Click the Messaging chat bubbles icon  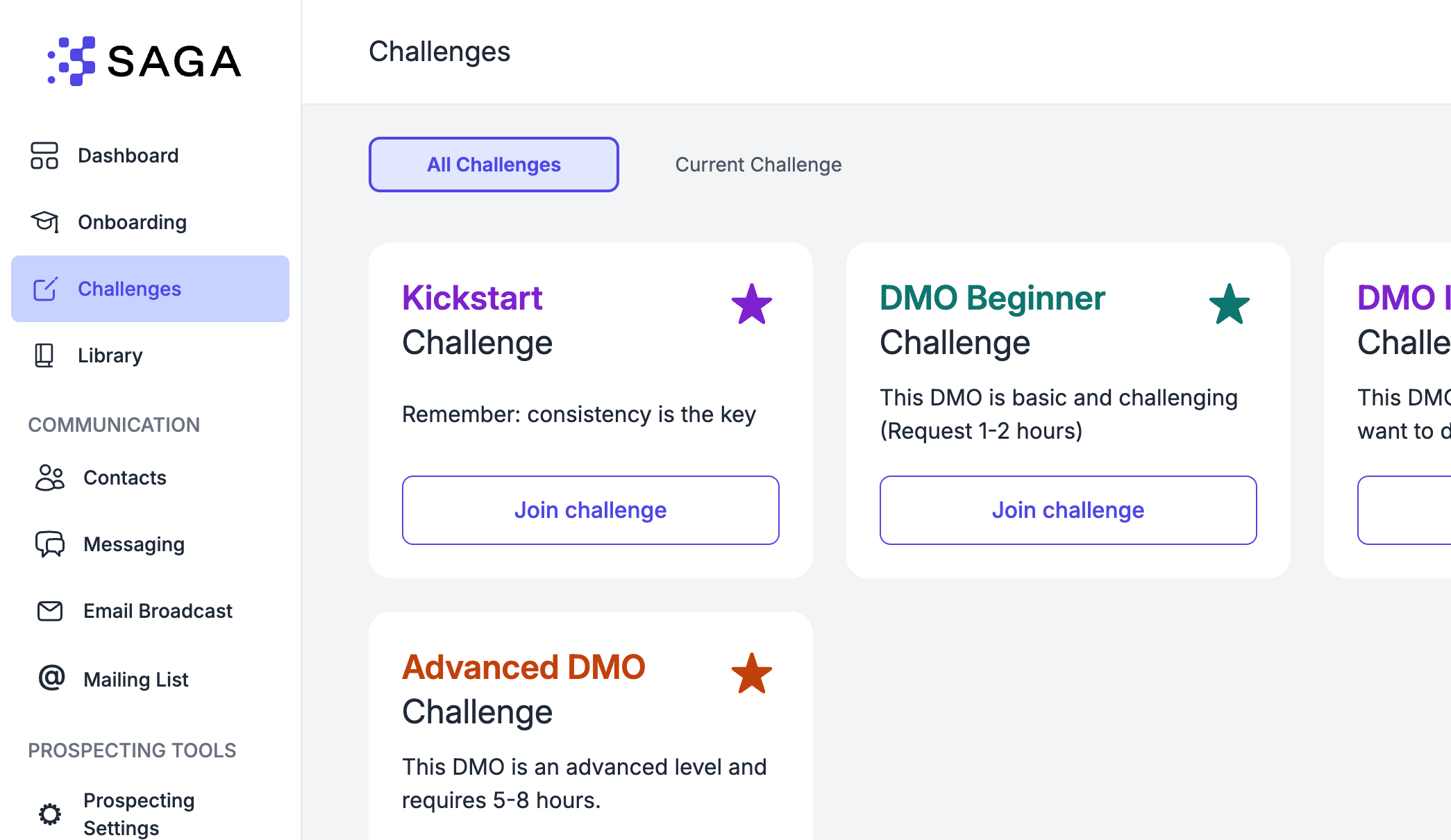50,544
